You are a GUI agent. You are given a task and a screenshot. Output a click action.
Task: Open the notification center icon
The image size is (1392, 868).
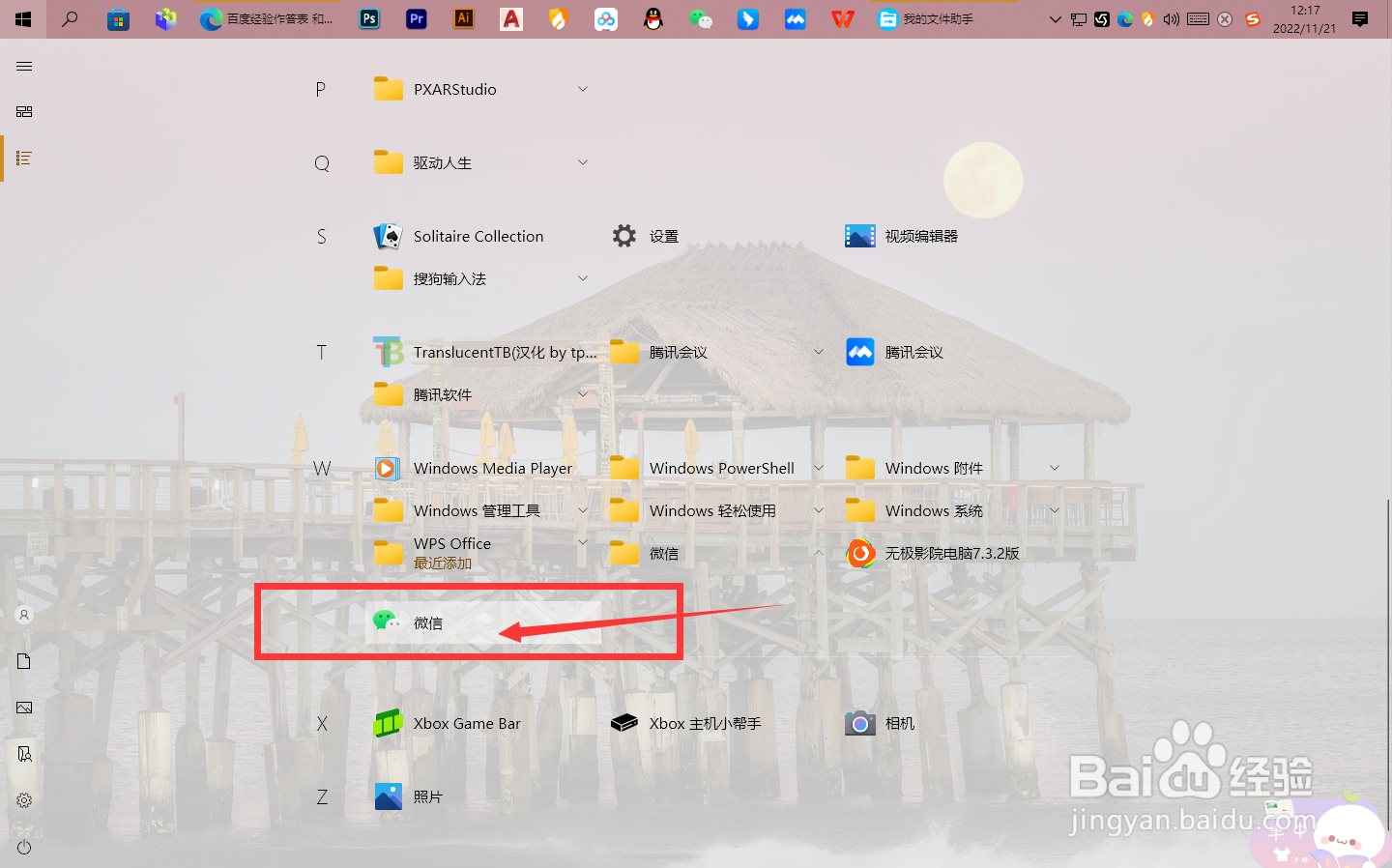coord(1360,19)
